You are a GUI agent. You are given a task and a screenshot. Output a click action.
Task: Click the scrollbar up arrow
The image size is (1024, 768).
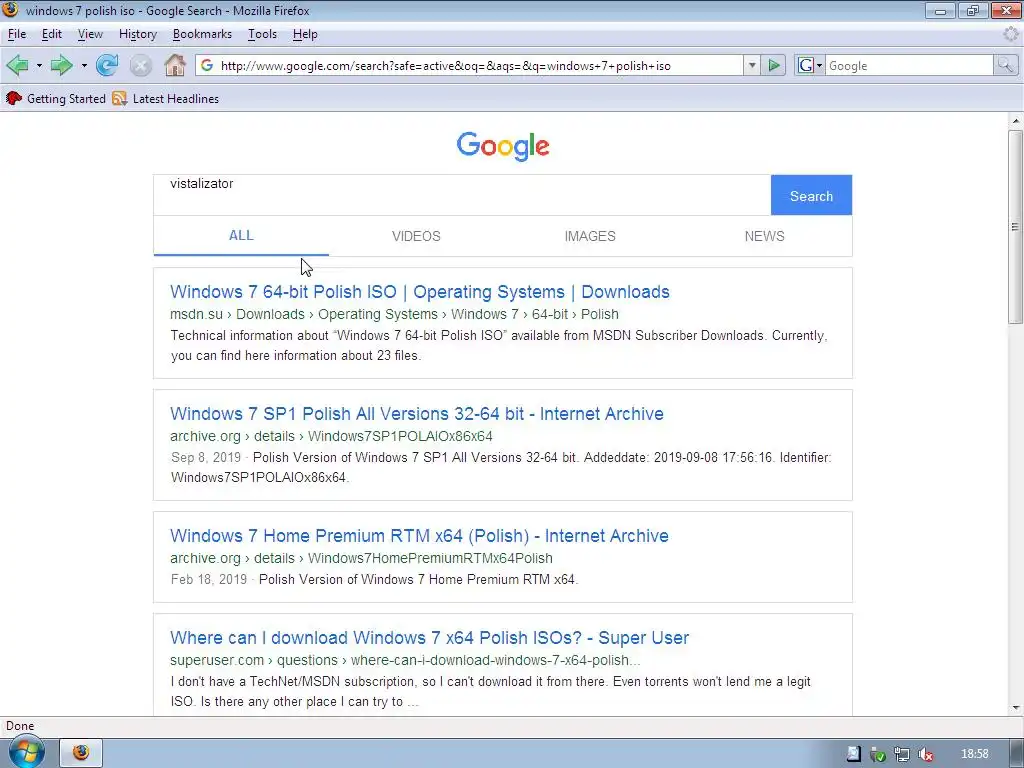1015,121
